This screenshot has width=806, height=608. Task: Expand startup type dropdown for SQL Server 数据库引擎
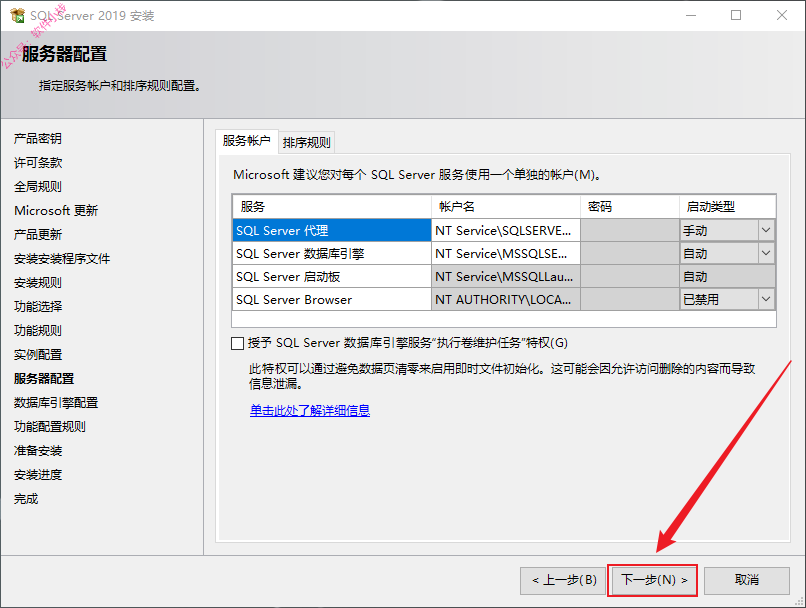pos(766,253)
